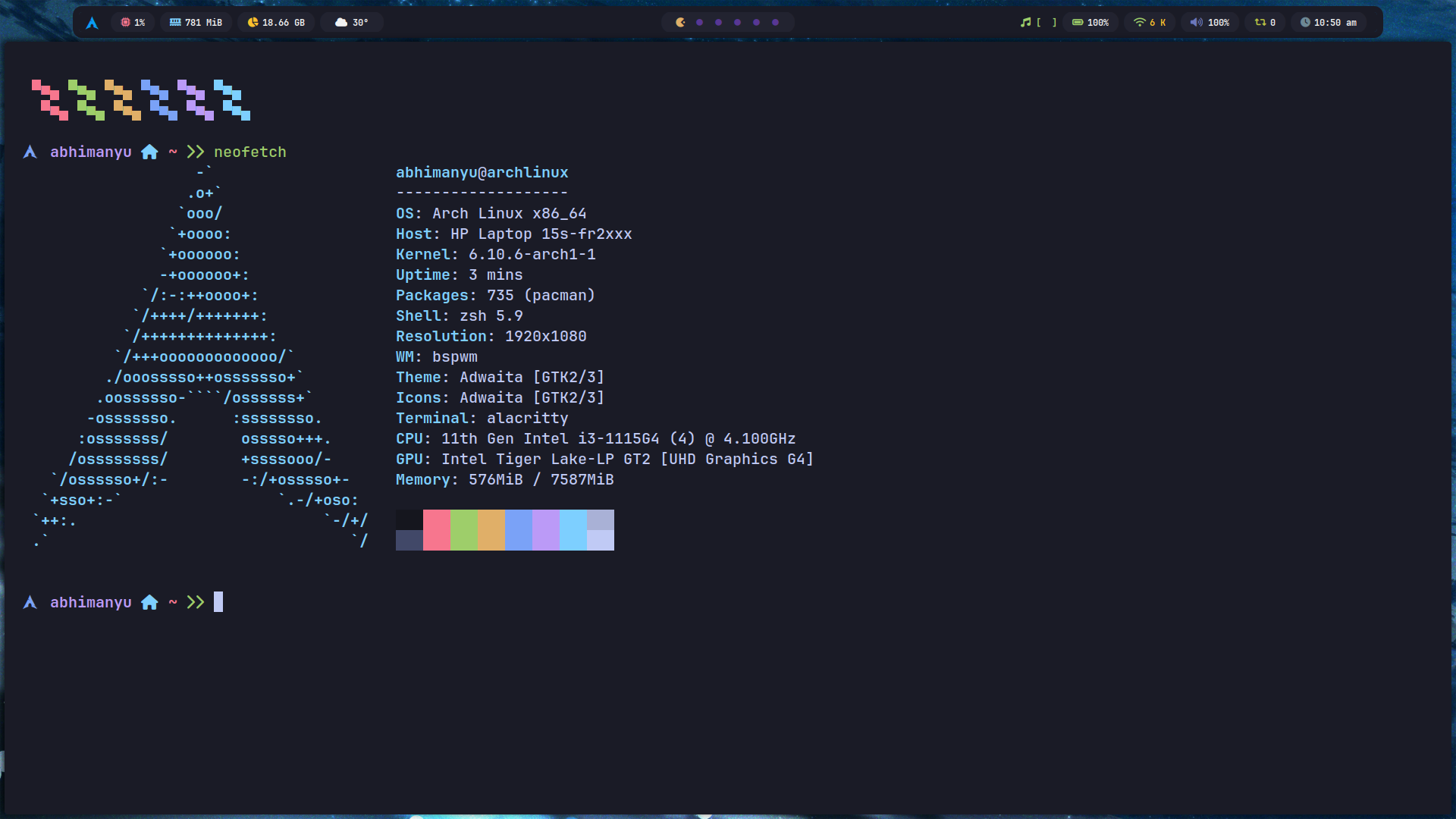This screenshot has width=1456, height=819.
Task: Click the Arch Linux logo launcher
Action: point(92,23)
